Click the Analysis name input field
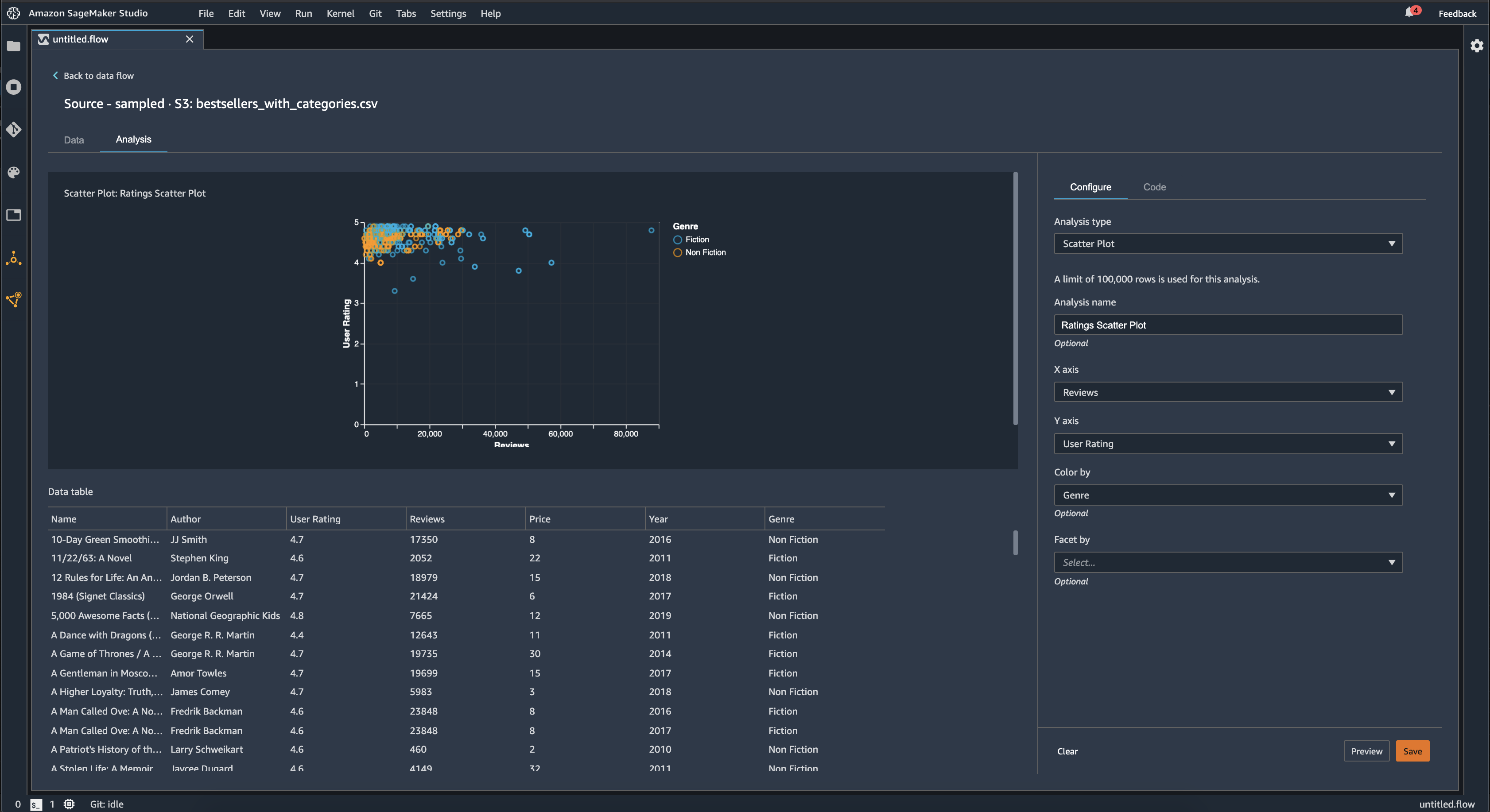This screenshot has width=1490, height=812. click(x=1228, y=324)
